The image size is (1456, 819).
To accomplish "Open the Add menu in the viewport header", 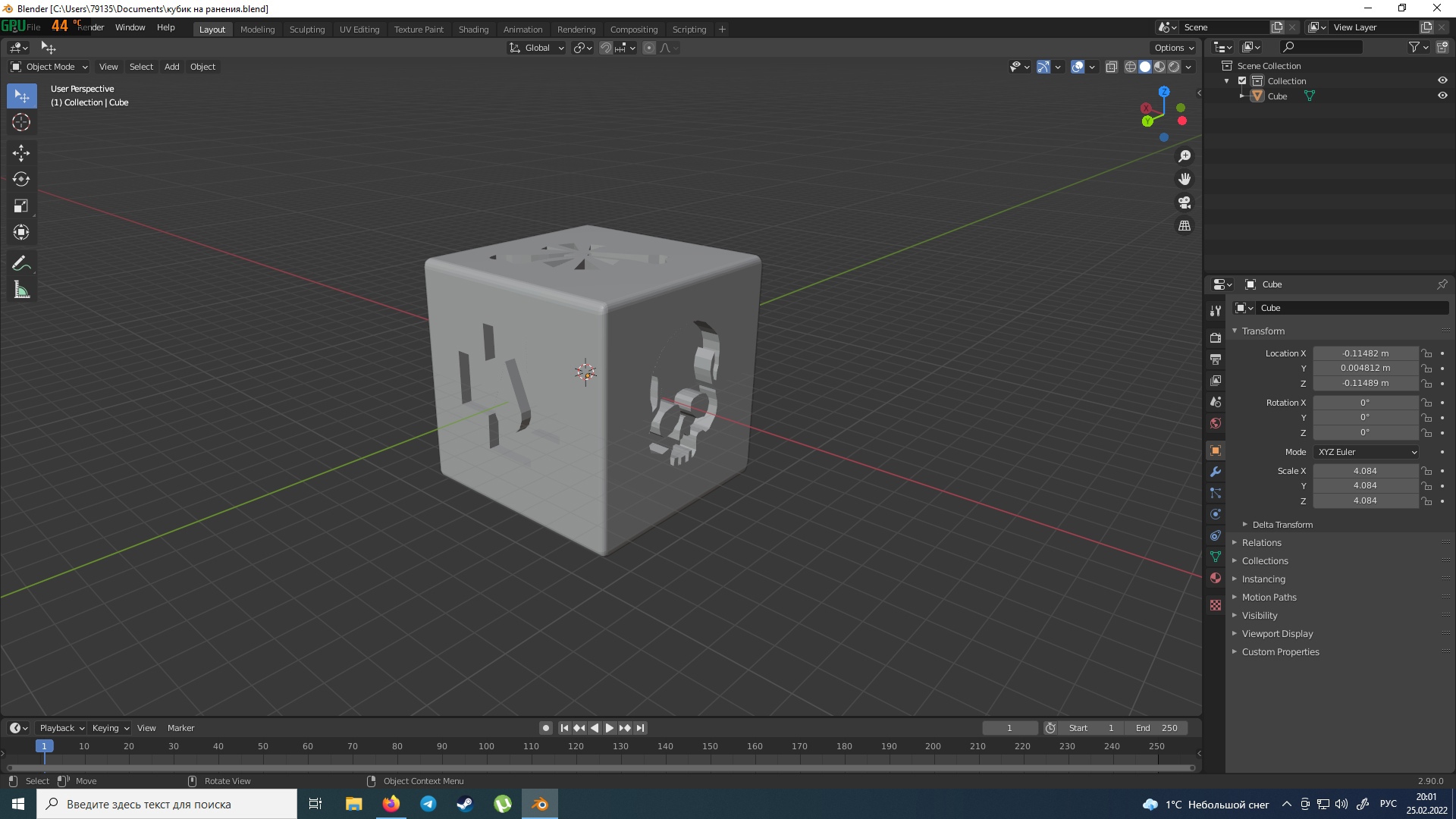I will coord(172,67).
